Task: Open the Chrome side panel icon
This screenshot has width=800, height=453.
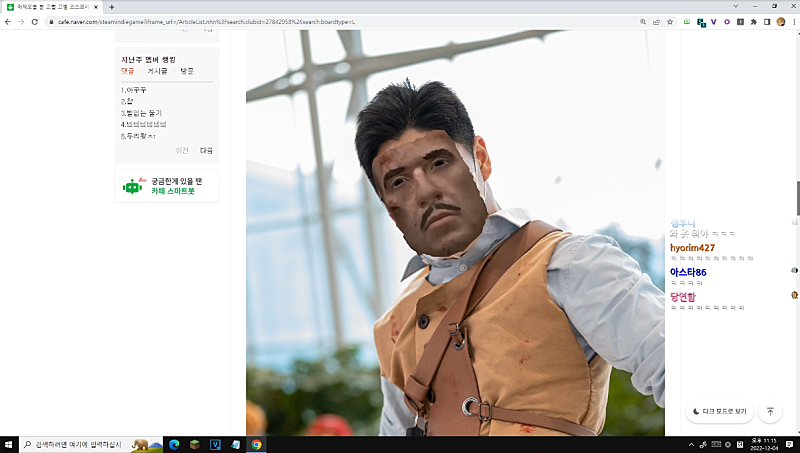Action: click(x=766, y=21)
